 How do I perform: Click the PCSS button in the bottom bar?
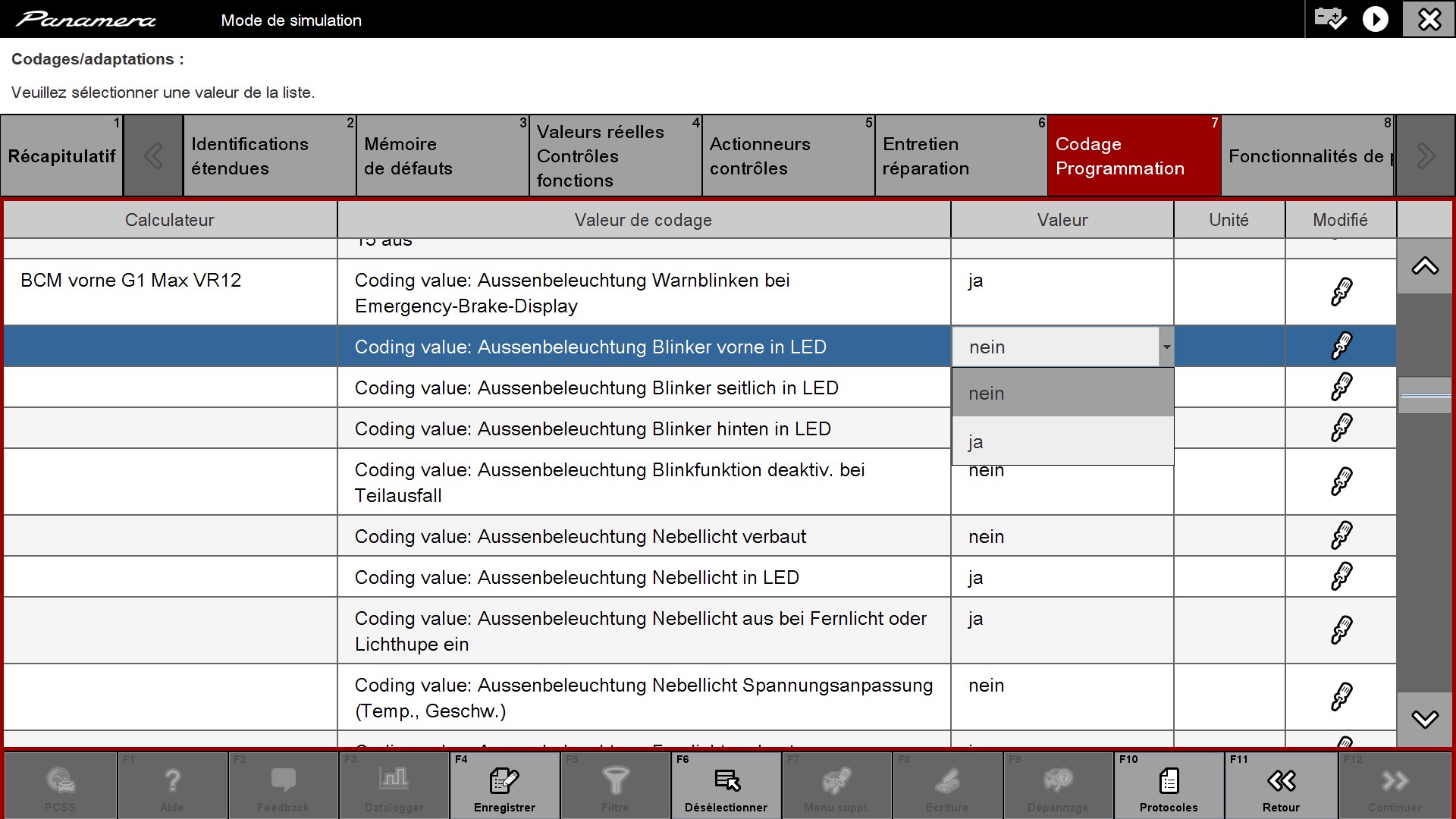60,786
